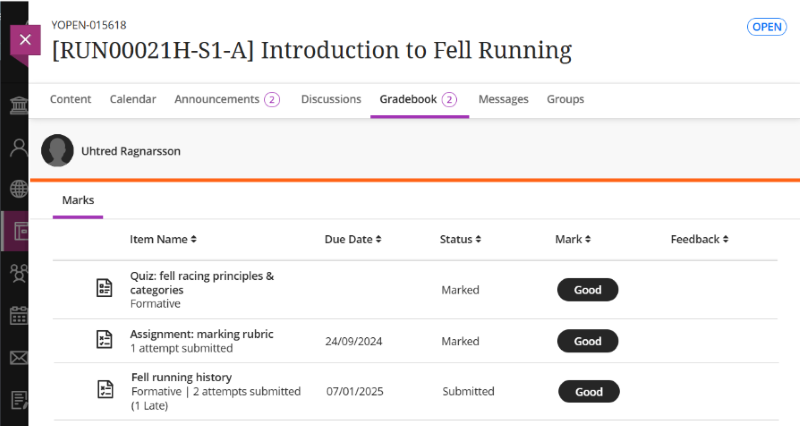The width and height of the screenshot is (800, 426).
Task: Open the groups/organisations icon in the sidebar
Action: 17,273
